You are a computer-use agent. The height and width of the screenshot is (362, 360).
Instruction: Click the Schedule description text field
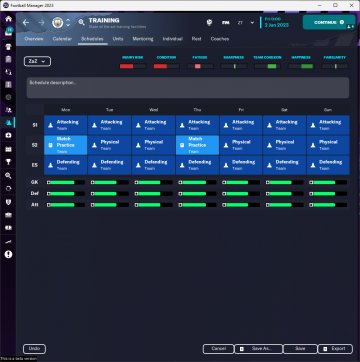click(x=188, y=88)
